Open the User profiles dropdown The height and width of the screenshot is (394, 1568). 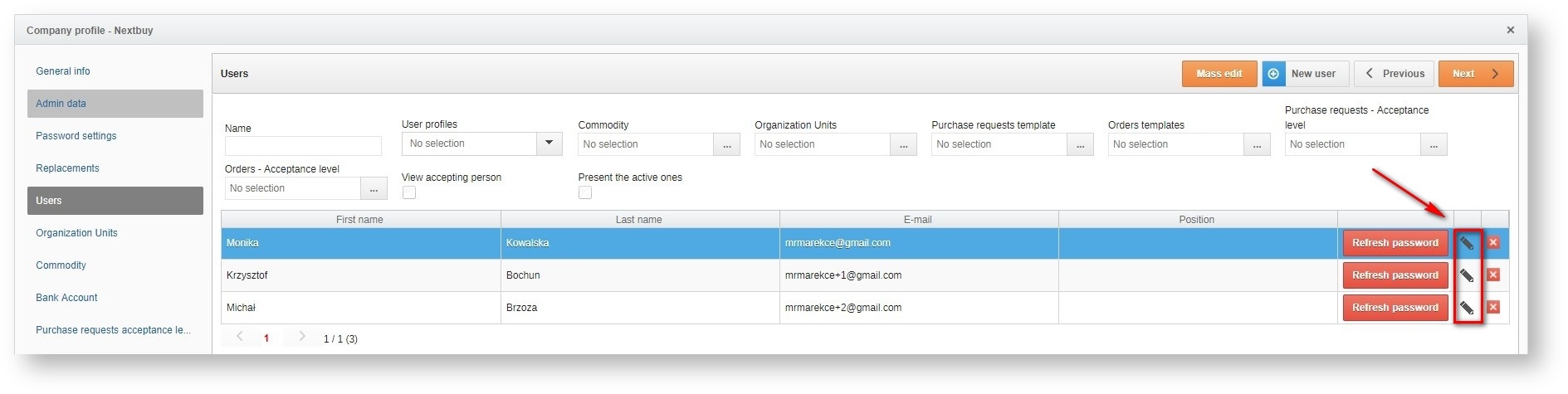(549, 143)
